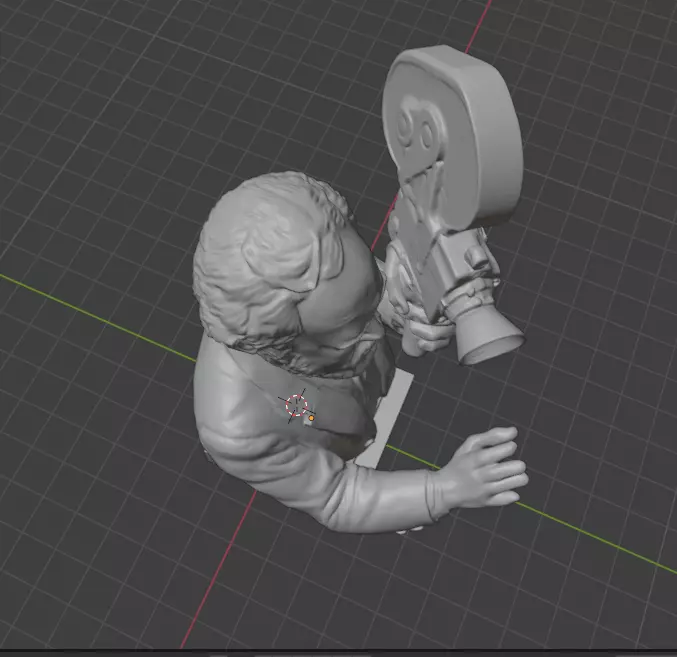Click the orange object origin dot
Screen dimensions: 677x657
311,418
